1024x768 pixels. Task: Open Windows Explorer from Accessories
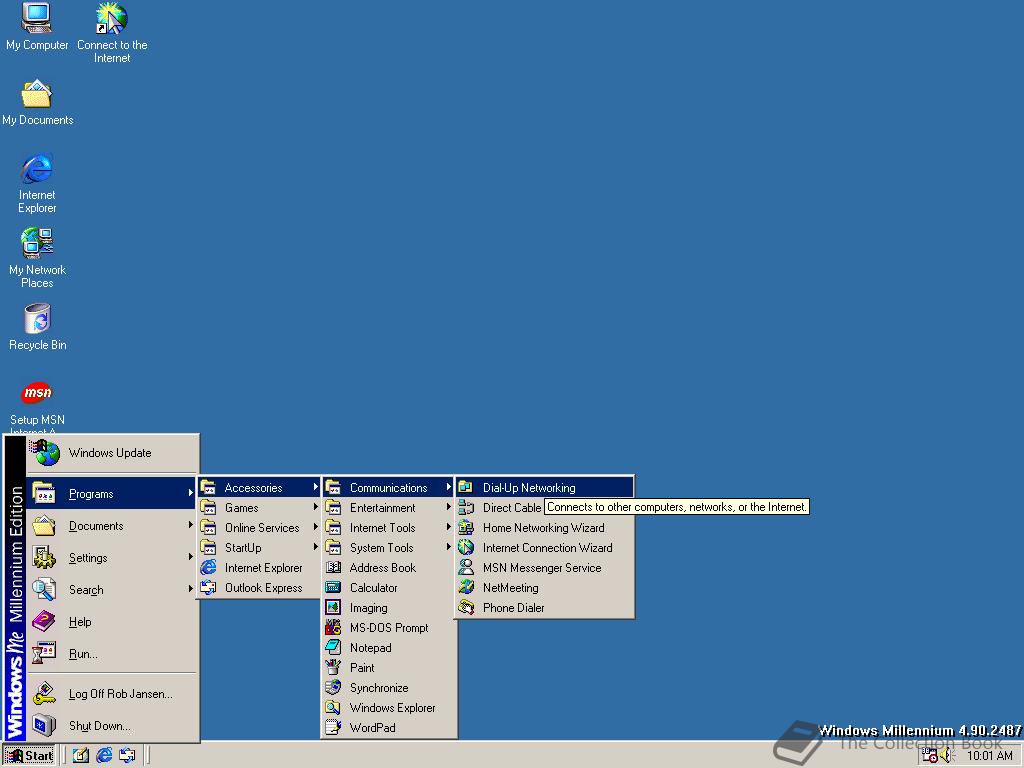[x=389, y=707]
